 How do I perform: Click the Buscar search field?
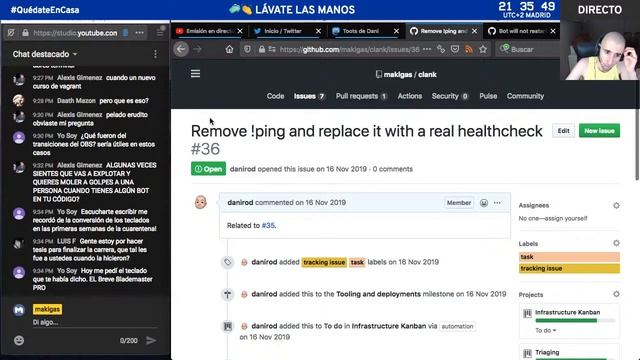pos(529,49)
